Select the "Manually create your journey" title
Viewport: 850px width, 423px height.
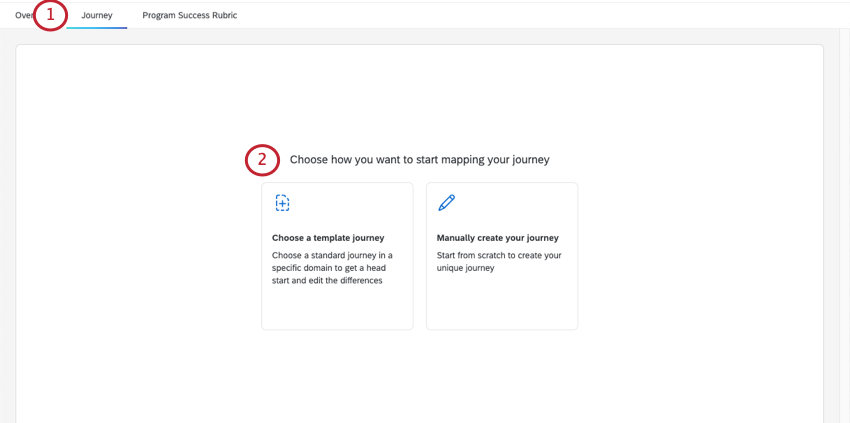(497, 238)
